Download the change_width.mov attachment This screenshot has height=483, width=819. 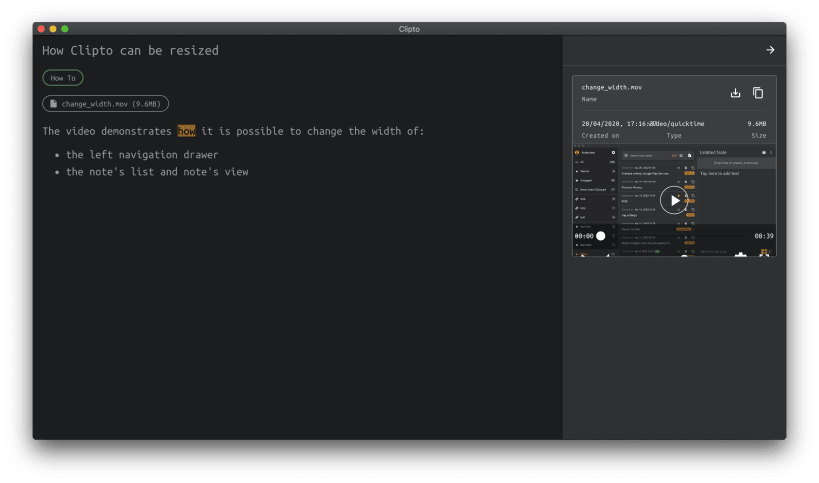pos(735,93)
